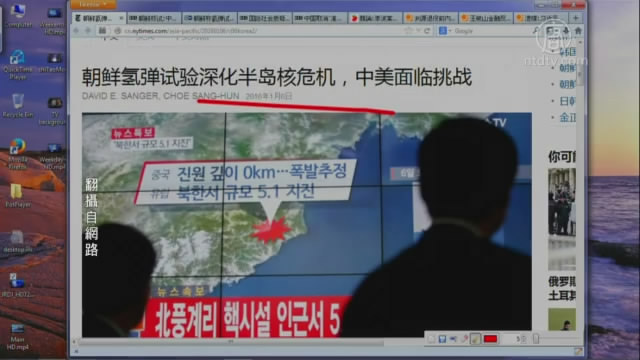Image resolution: width=640 pixels, height=360 pixels.
Task: Click the blank page icon in annotation toolbar
Action: click(431, 339)
